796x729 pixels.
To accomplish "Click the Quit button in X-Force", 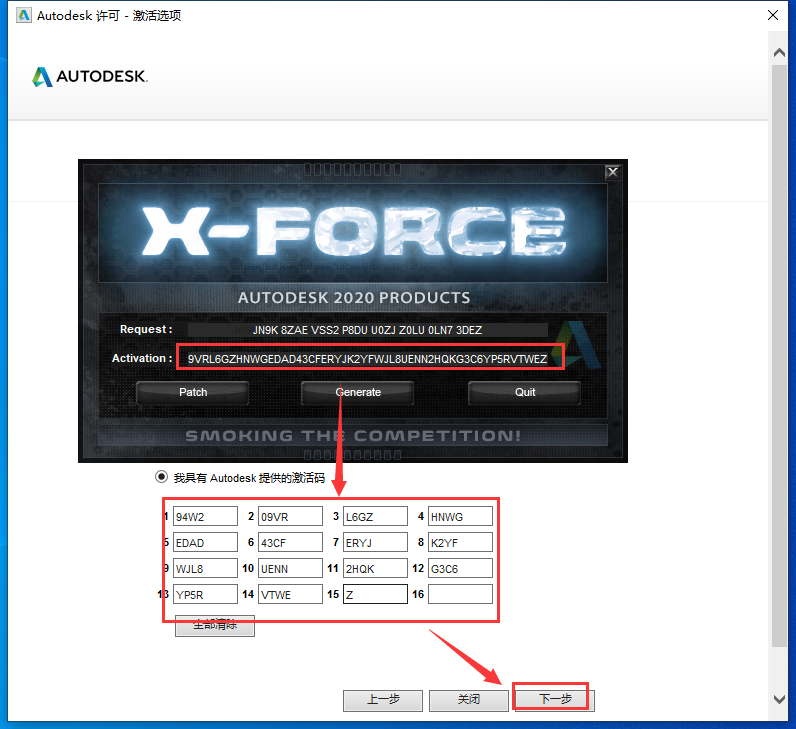I will (525, 392).
